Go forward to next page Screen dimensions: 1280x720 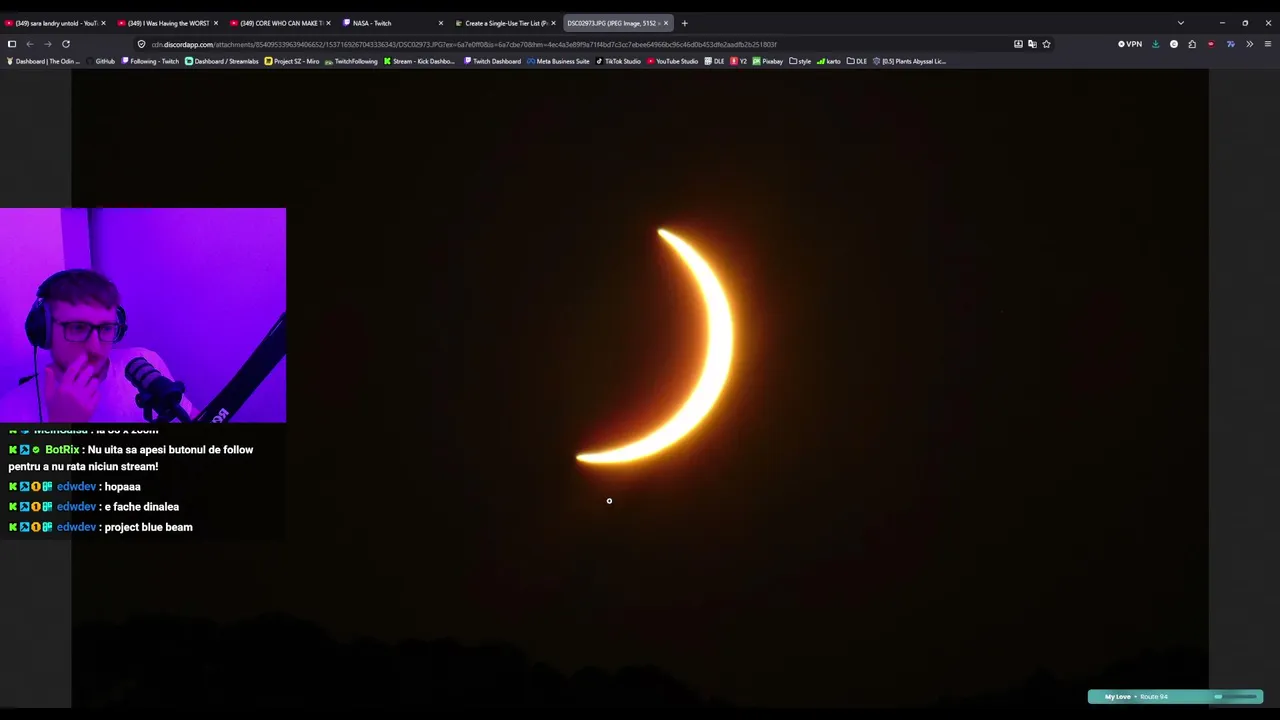coord(47,44)
